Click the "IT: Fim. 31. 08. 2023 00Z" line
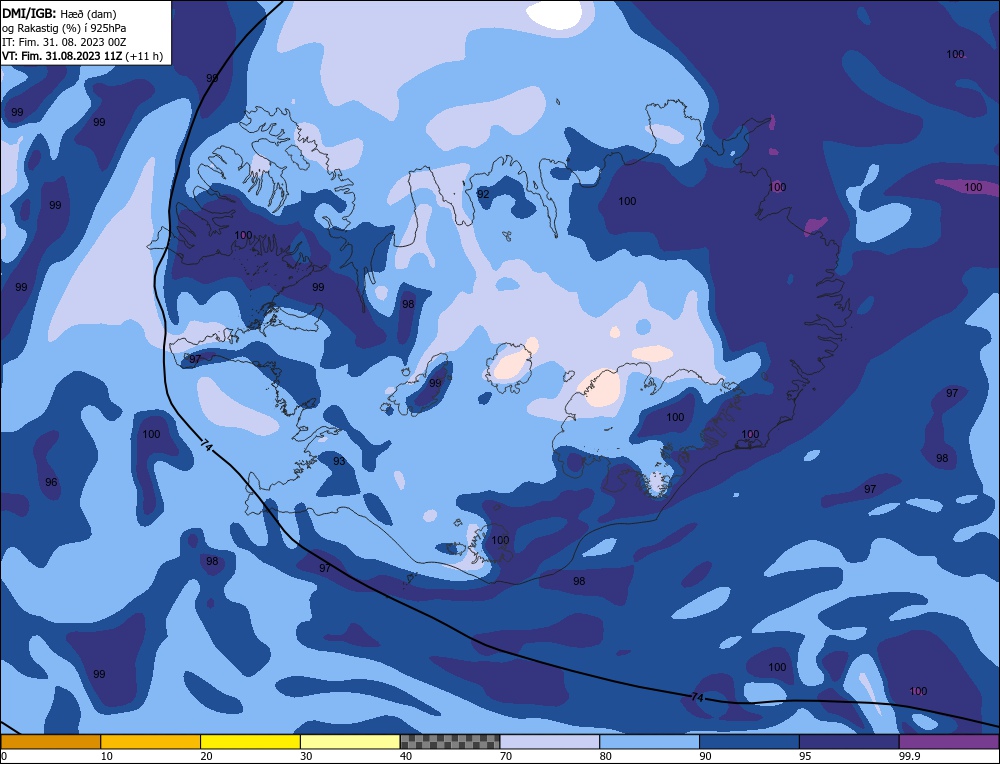The height and width of the screenshot is (764, 1000). (64, 41)
